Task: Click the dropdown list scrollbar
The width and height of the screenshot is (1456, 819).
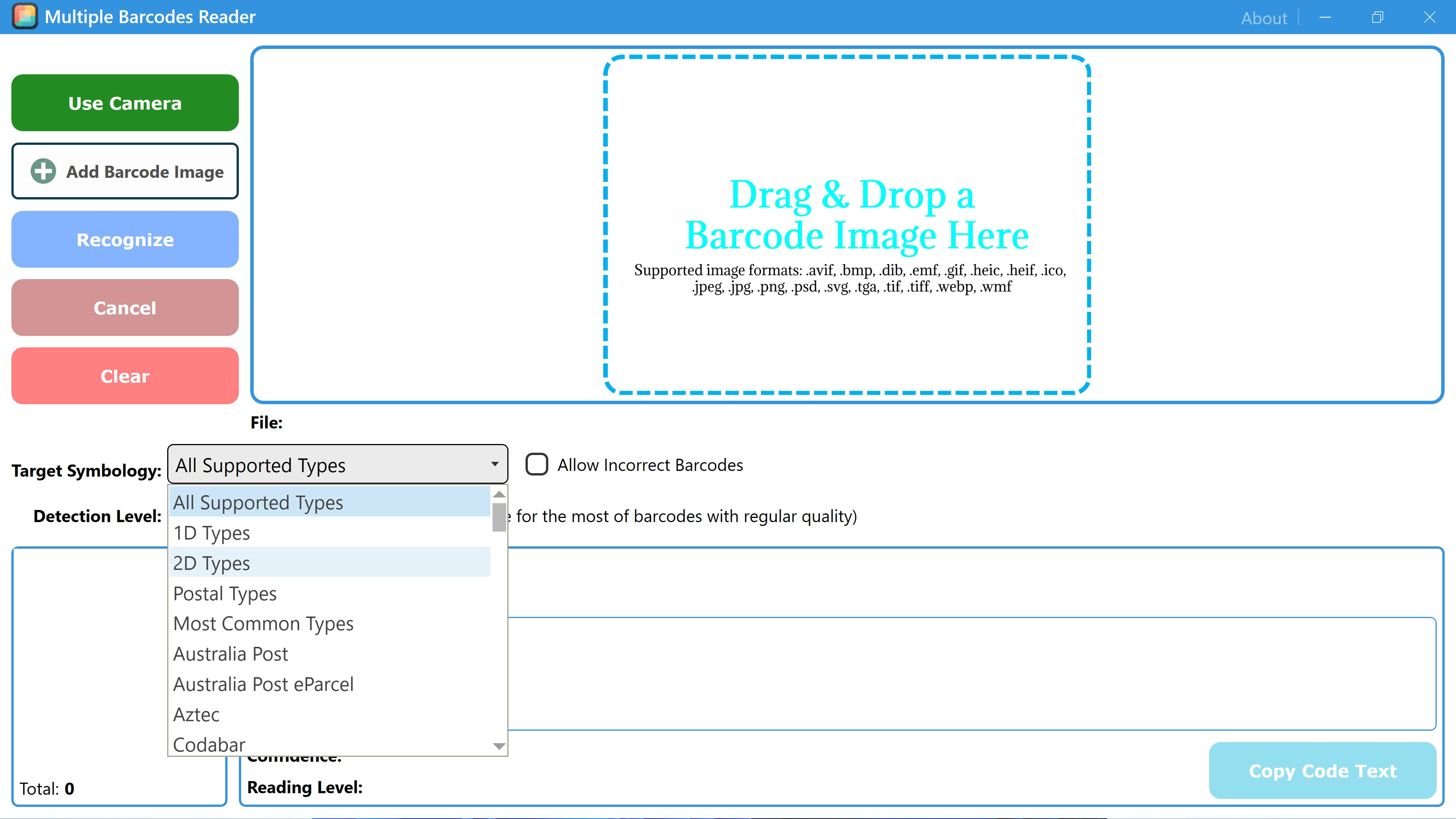Action: pos(498,517)
